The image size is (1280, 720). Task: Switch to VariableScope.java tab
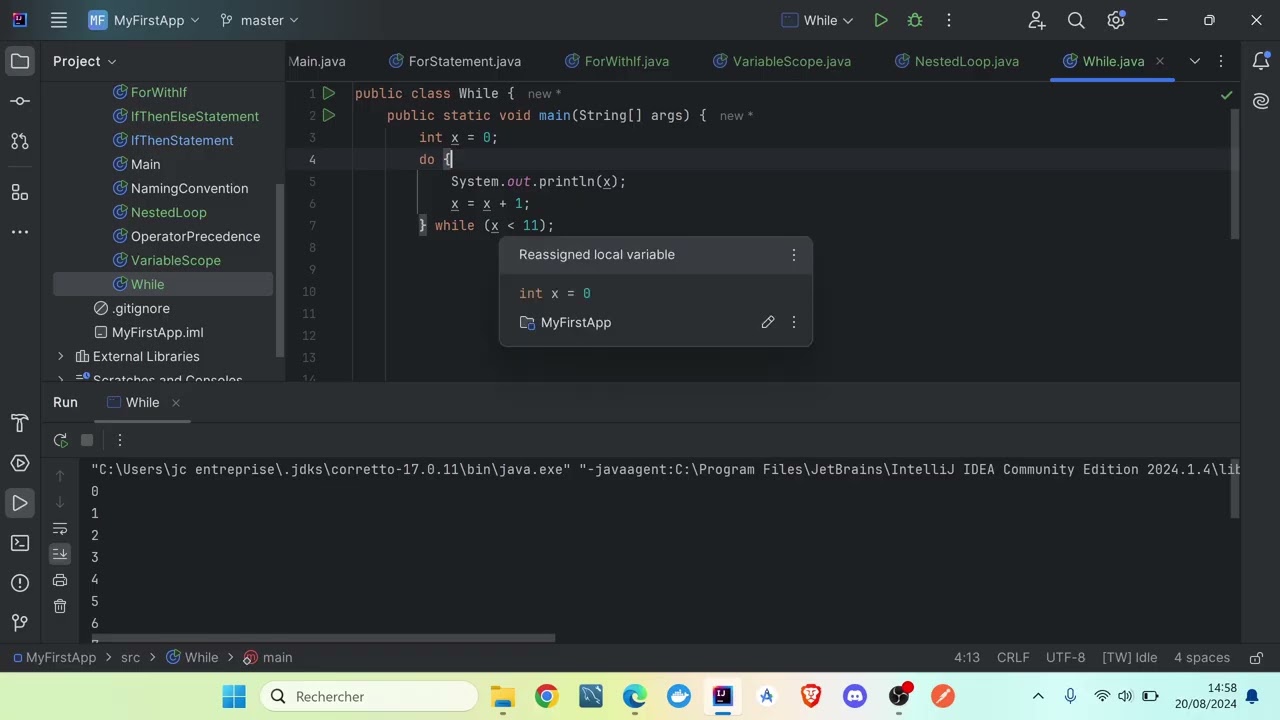click(x=782, y=61)
